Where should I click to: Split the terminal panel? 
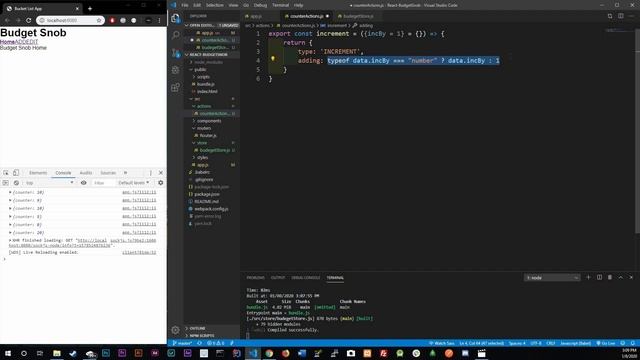click(599, 278)
